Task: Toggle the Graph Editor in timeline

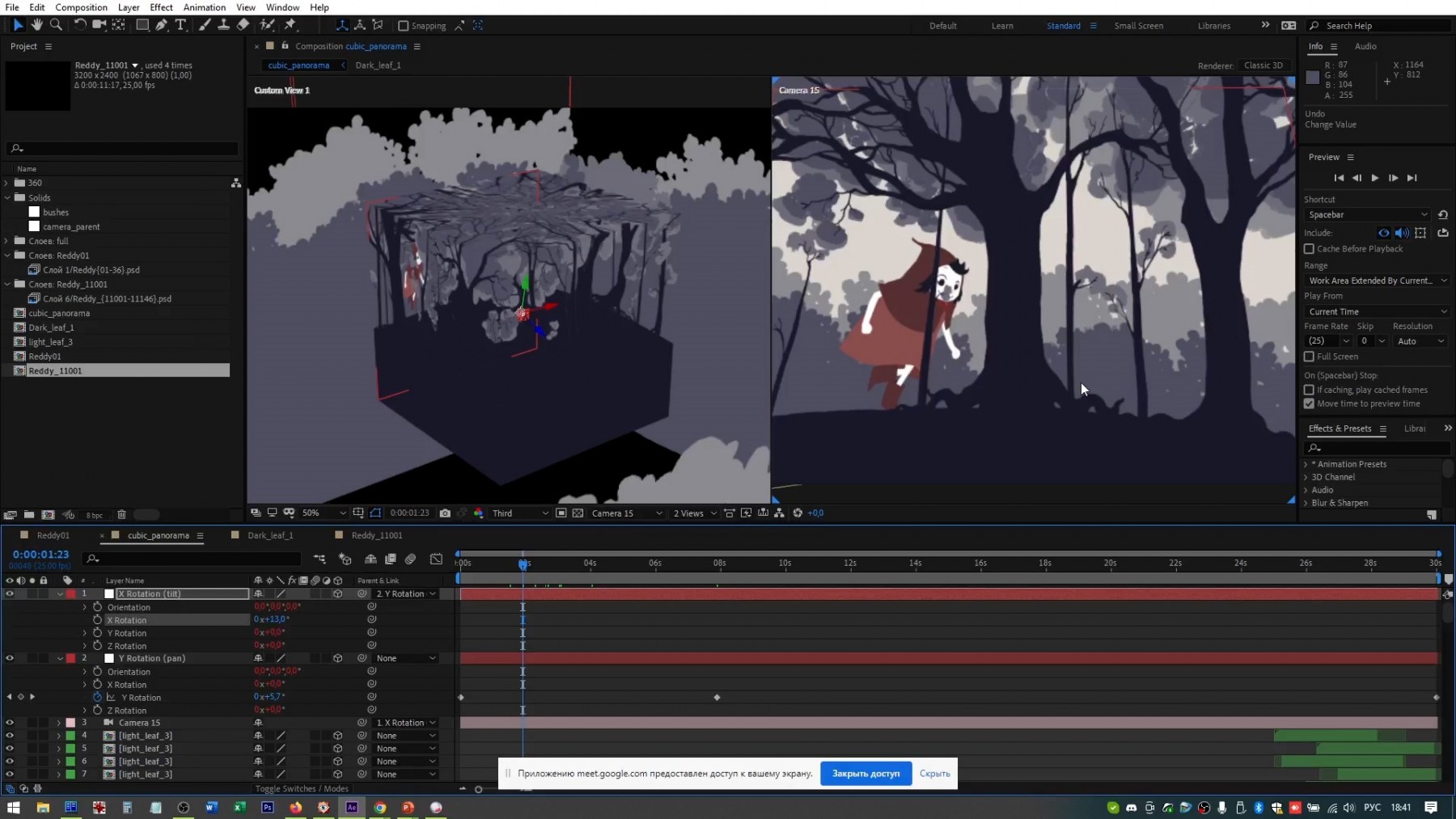Action: coord(437,559)
